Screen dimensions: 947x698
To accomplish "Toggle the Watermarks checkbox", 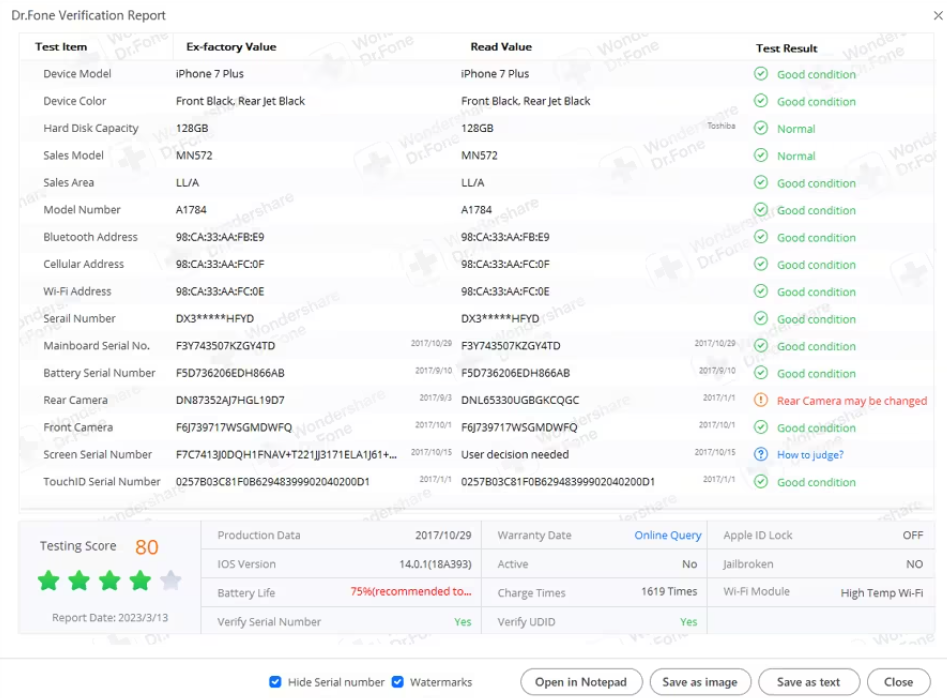I will point(397,682).
